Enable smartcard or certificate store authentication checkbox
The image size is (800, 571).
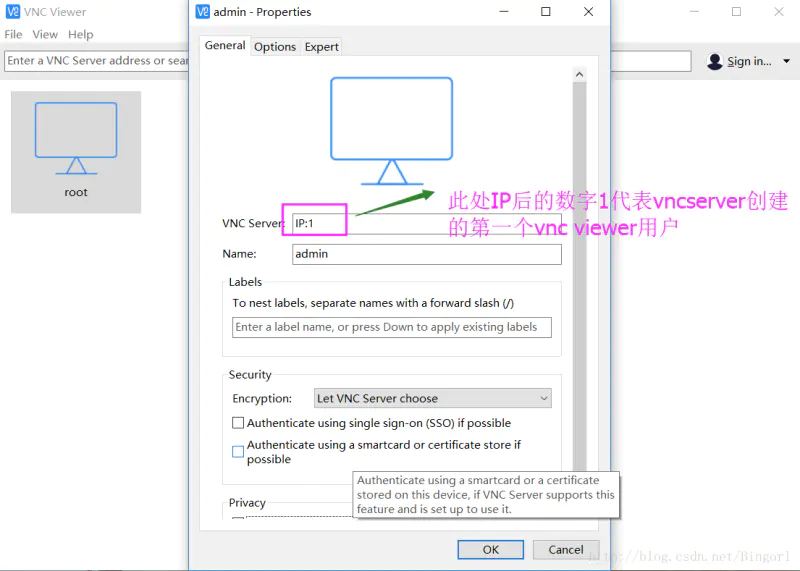pos(238,452)
